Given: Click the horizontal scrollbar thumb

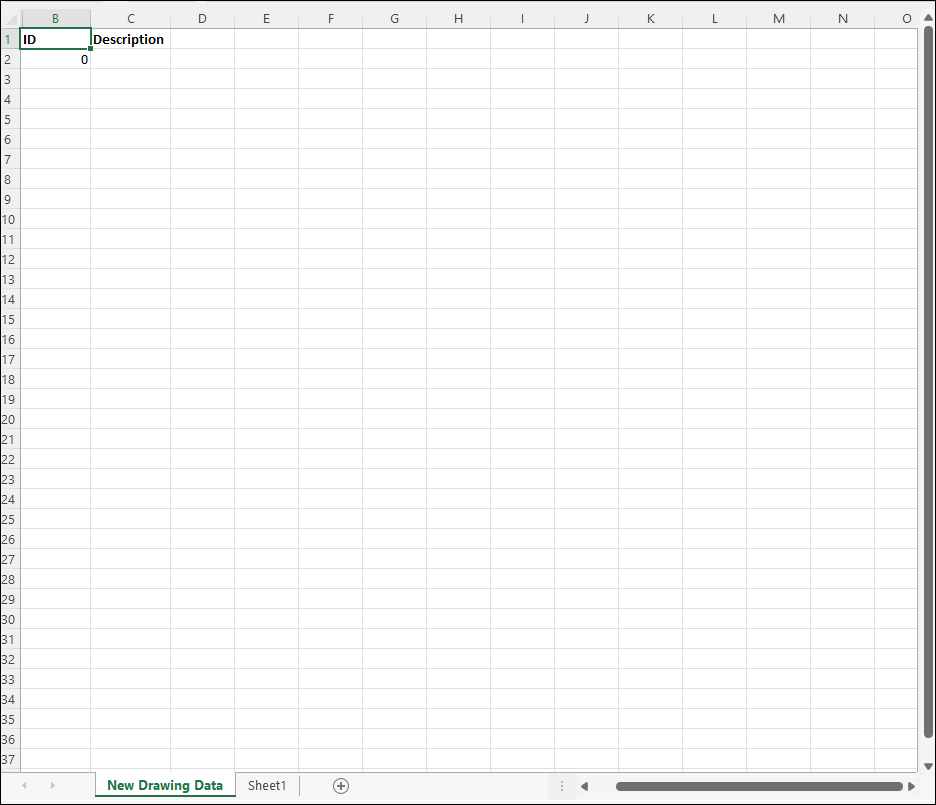Looking at the screenshot, I should [758, 786].
